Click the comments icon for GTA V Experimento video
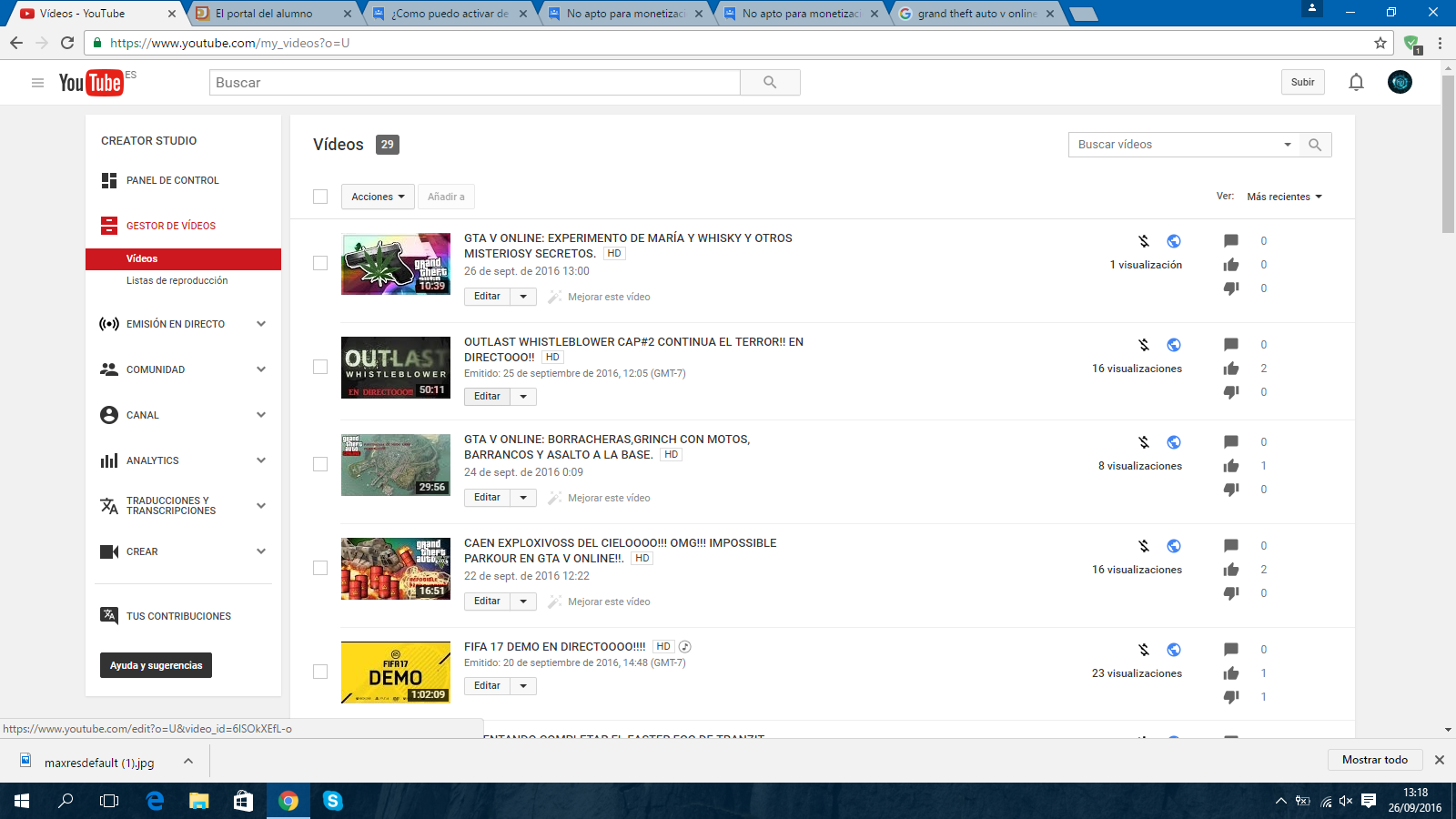1456x819 pixels. click(x=1231, y=241)
